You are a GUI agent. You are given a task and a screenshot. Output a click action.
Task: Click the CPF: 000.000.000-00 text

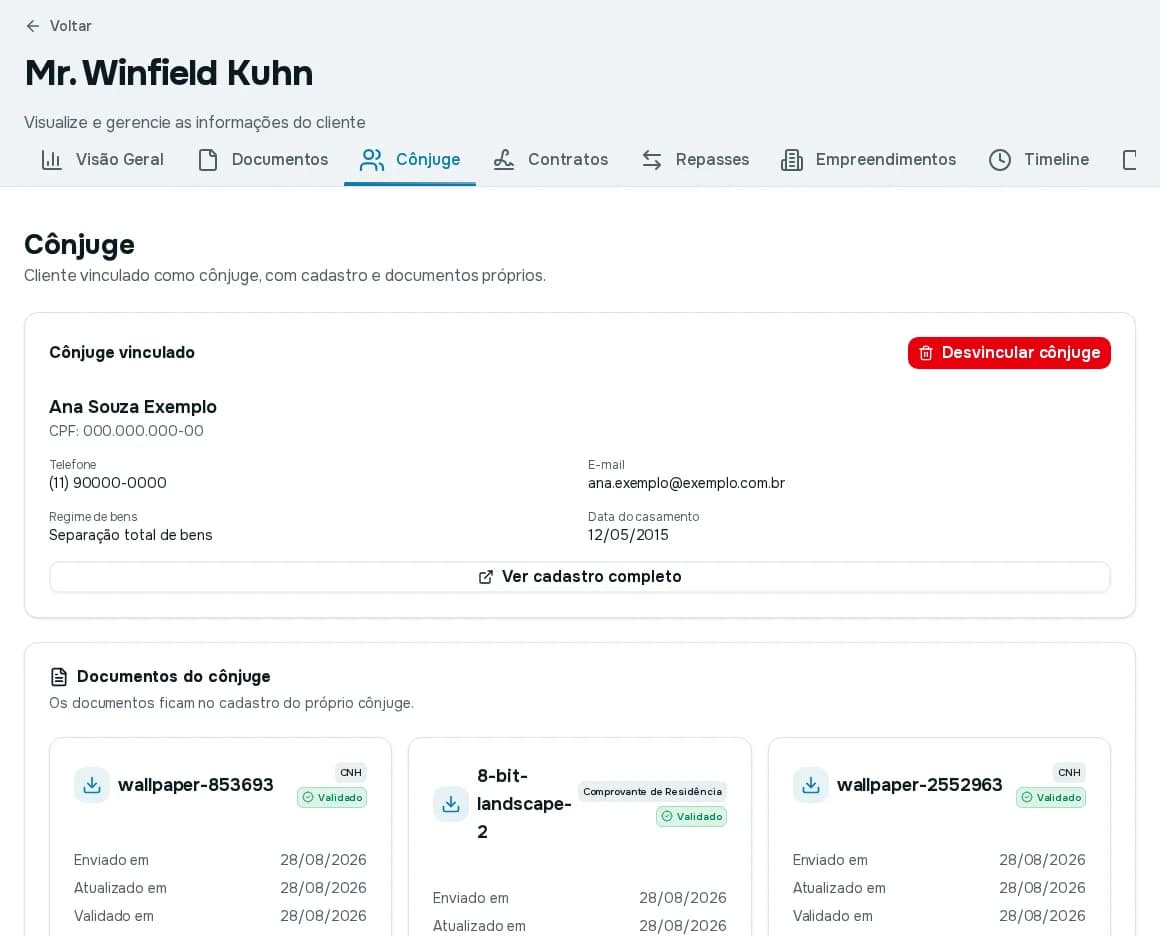coord(127,431)
